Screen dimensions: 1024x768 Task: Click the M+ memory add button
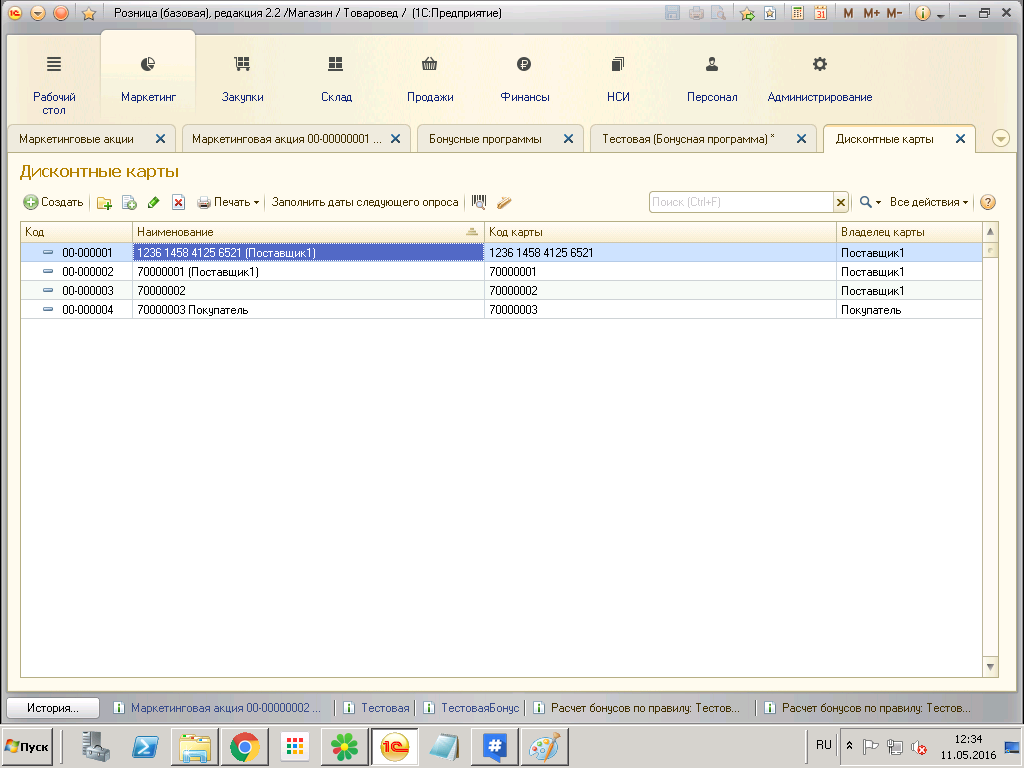(x=871, y=13)
